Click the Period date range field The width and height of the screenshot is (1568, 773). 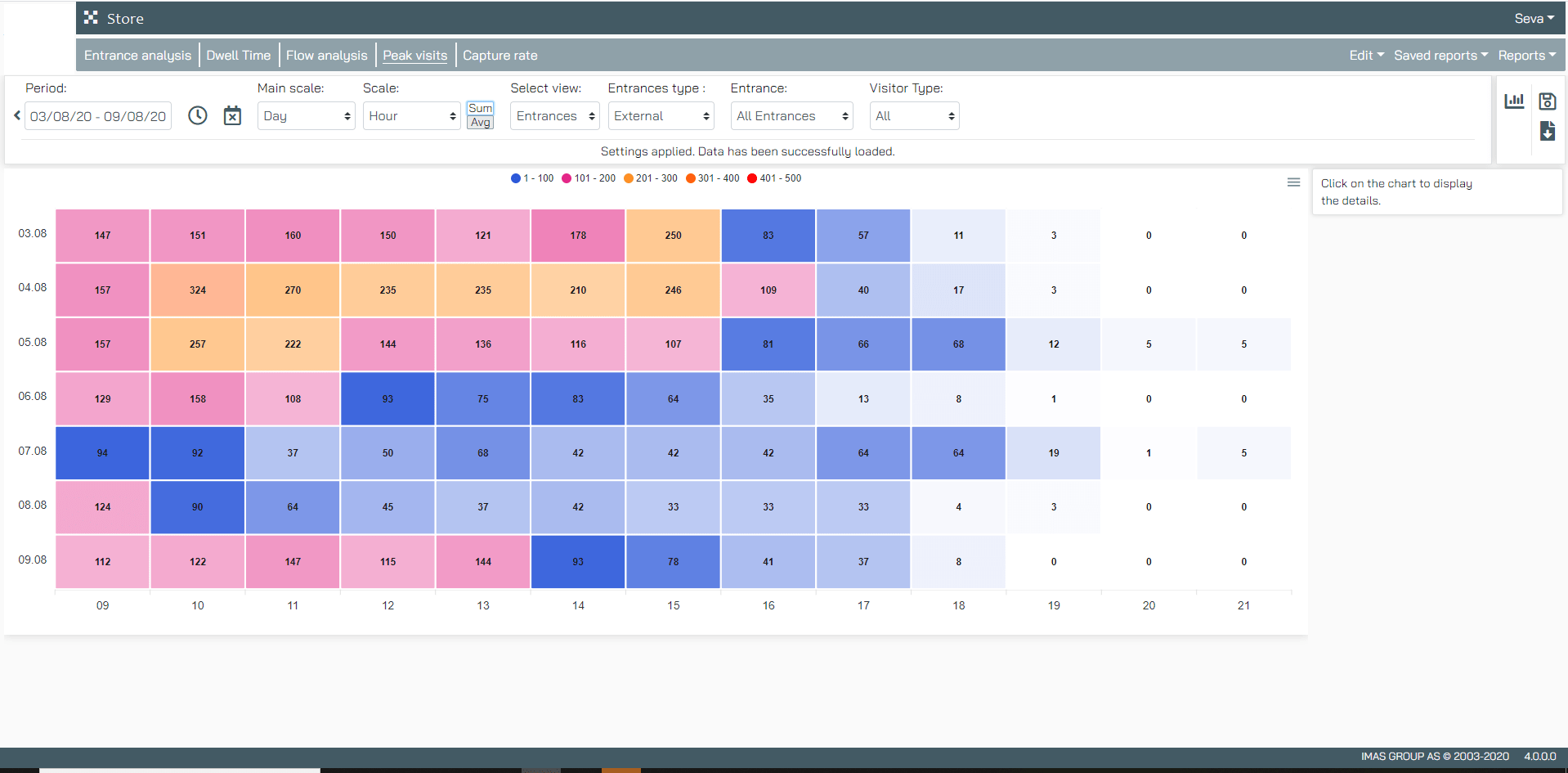point(98,116)
